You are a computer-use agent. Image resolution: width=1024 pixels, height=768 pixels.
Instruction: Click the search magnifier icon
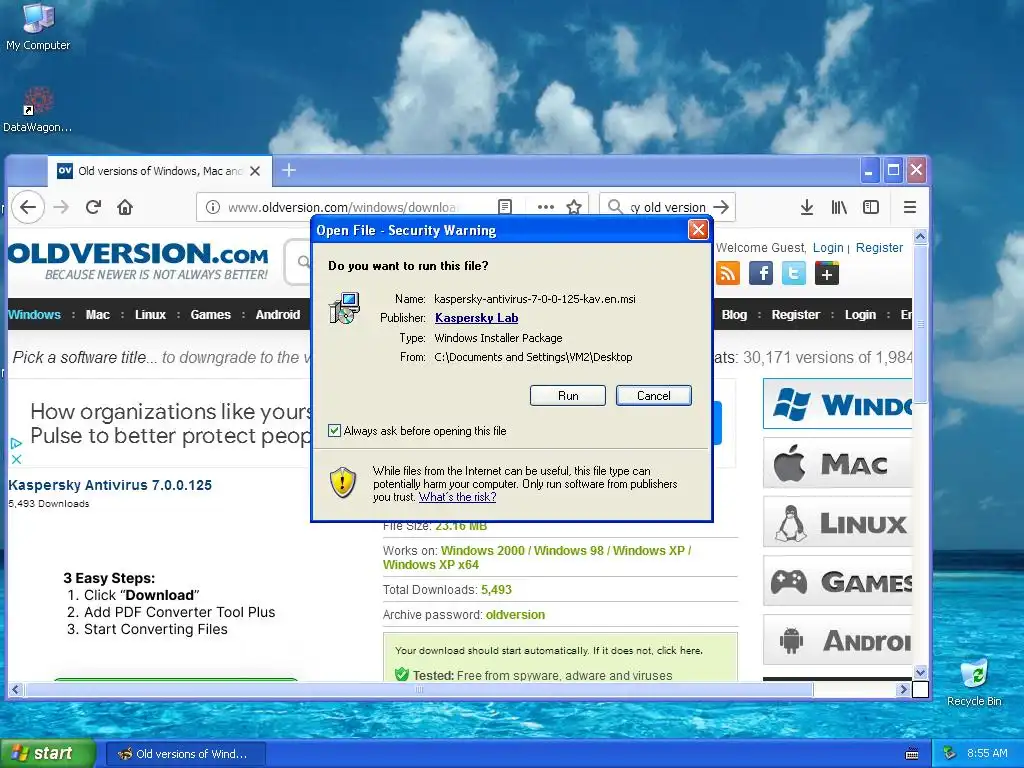pos(615,207)
